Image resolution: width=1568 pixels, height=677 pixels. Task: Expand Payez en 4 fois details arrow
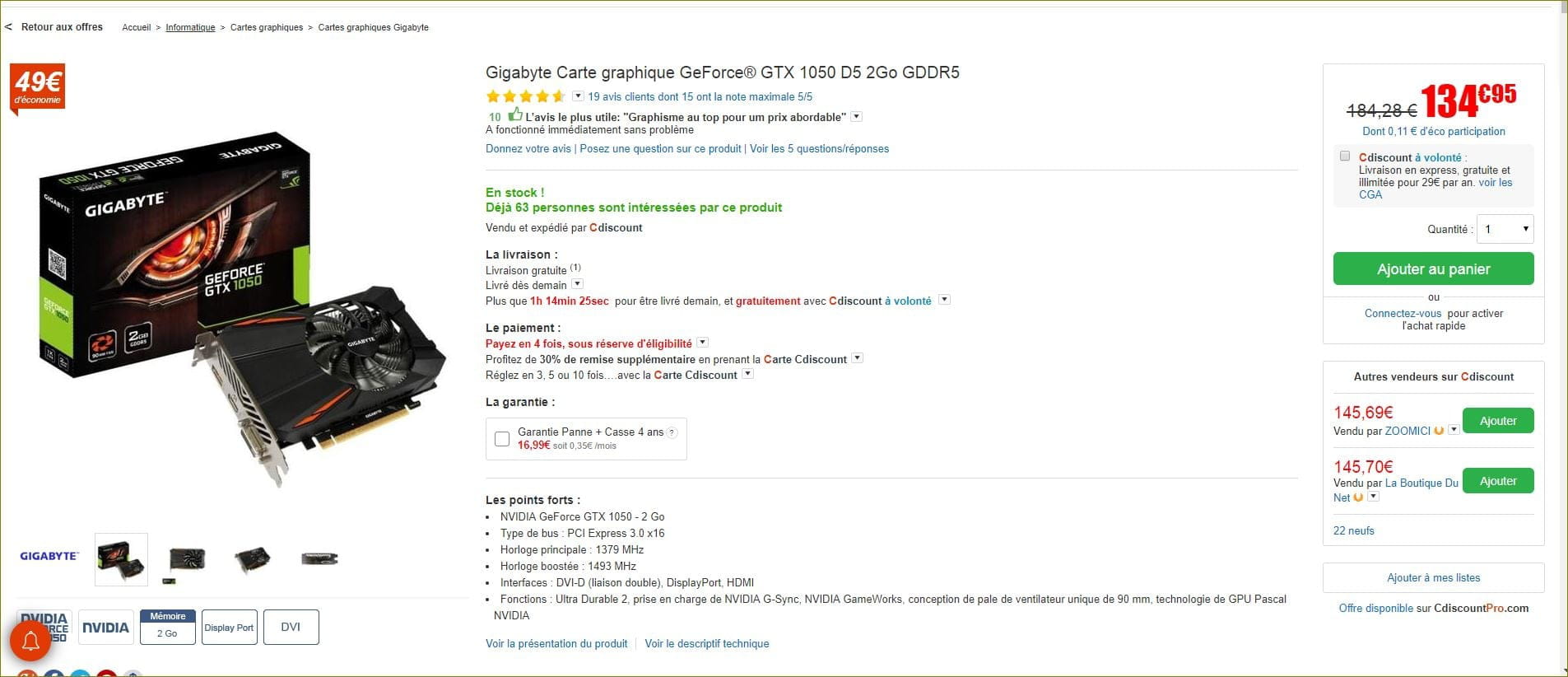click(702, 343)
